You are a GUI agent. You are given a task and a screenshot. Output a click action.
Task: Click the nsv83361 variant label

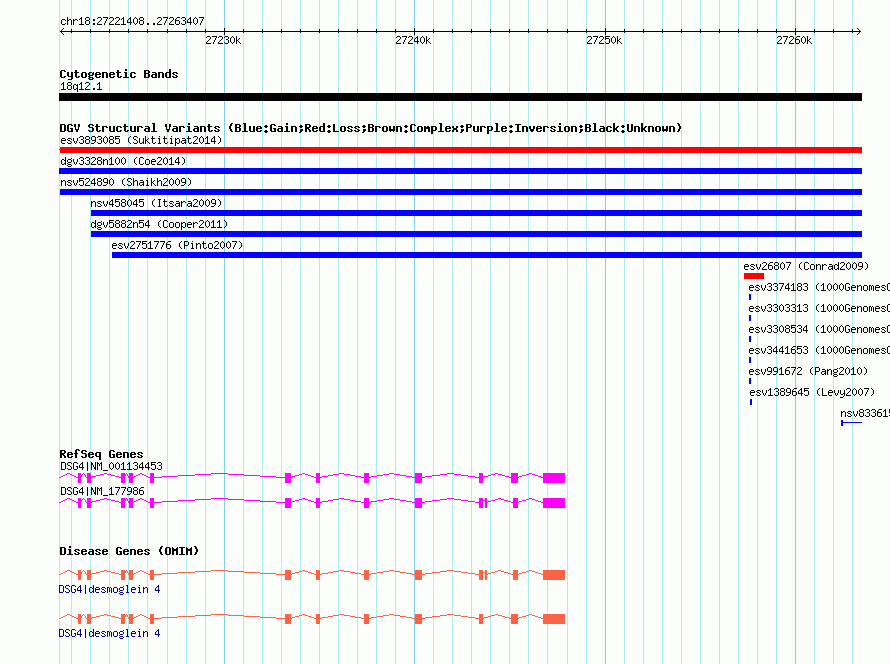pyautogui.click(x=865, y=413)
